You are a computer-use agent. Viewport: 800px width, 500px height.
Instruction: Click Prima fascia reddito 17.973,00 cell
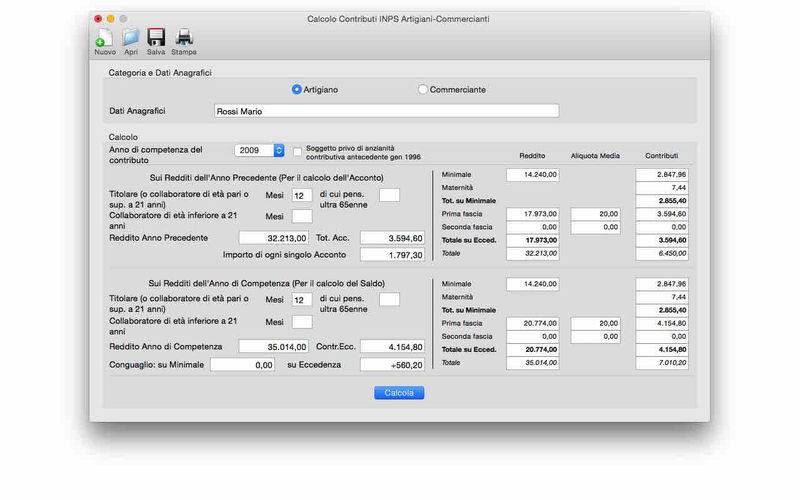coord(533,214)
